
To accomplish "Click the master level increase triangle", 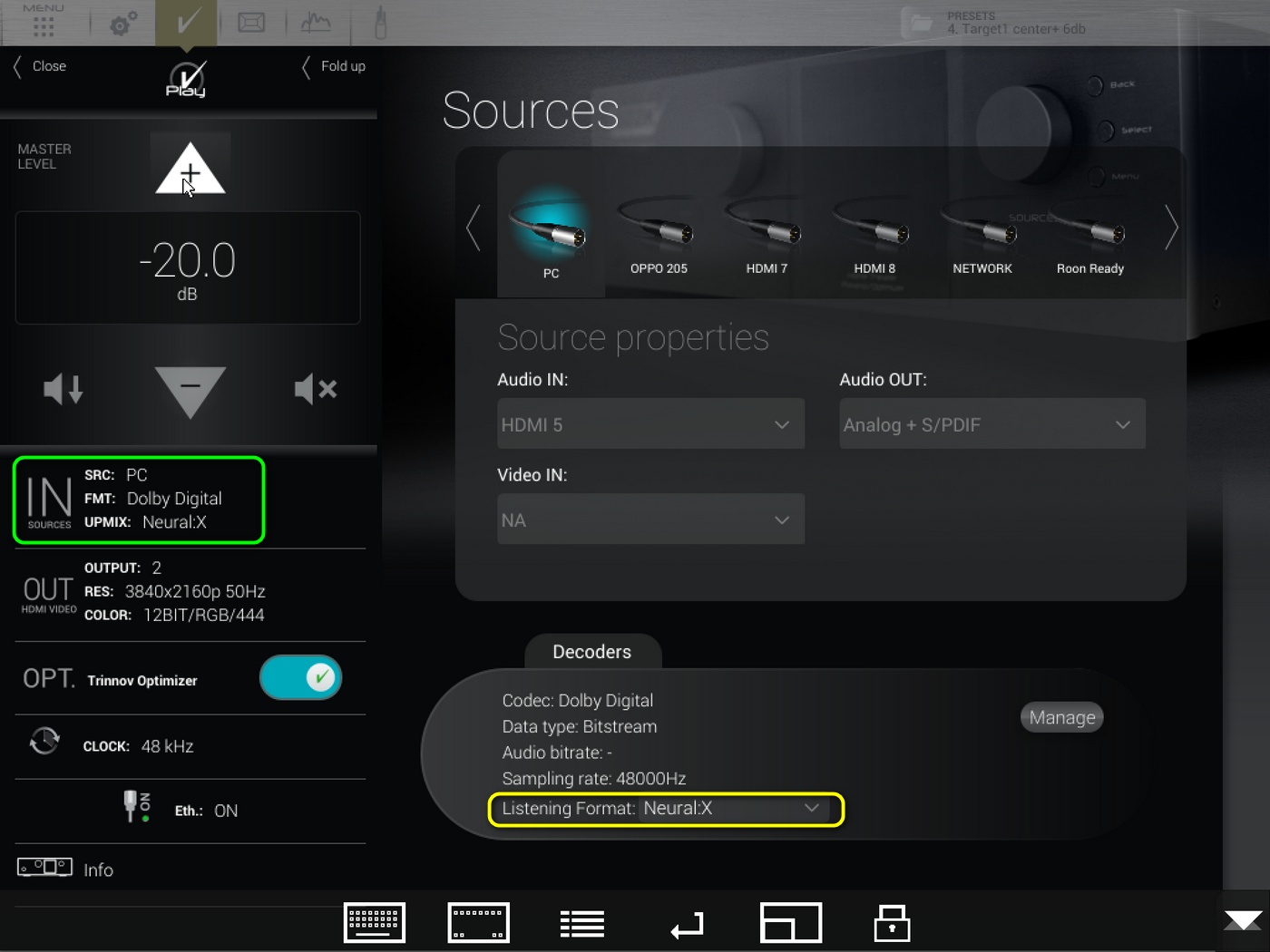I will coord(190,170).
